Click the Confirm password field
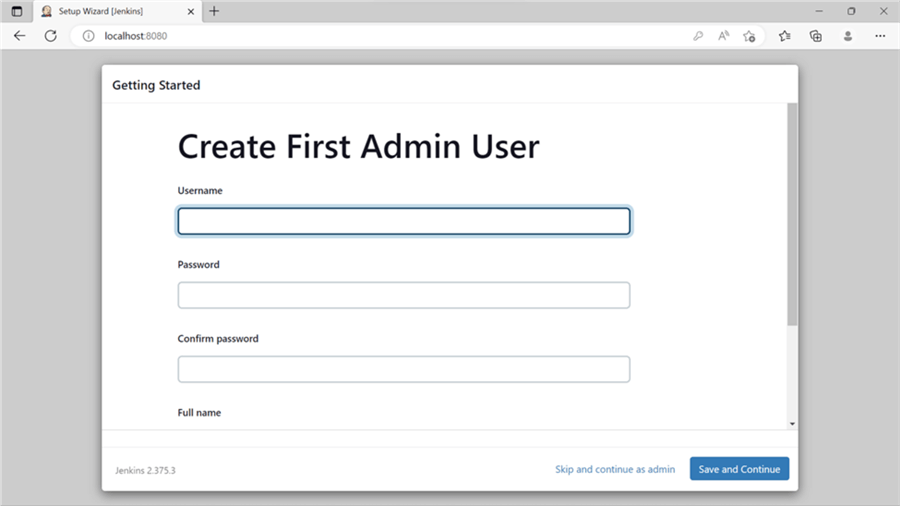900x506 pixels. click(404, 369)
